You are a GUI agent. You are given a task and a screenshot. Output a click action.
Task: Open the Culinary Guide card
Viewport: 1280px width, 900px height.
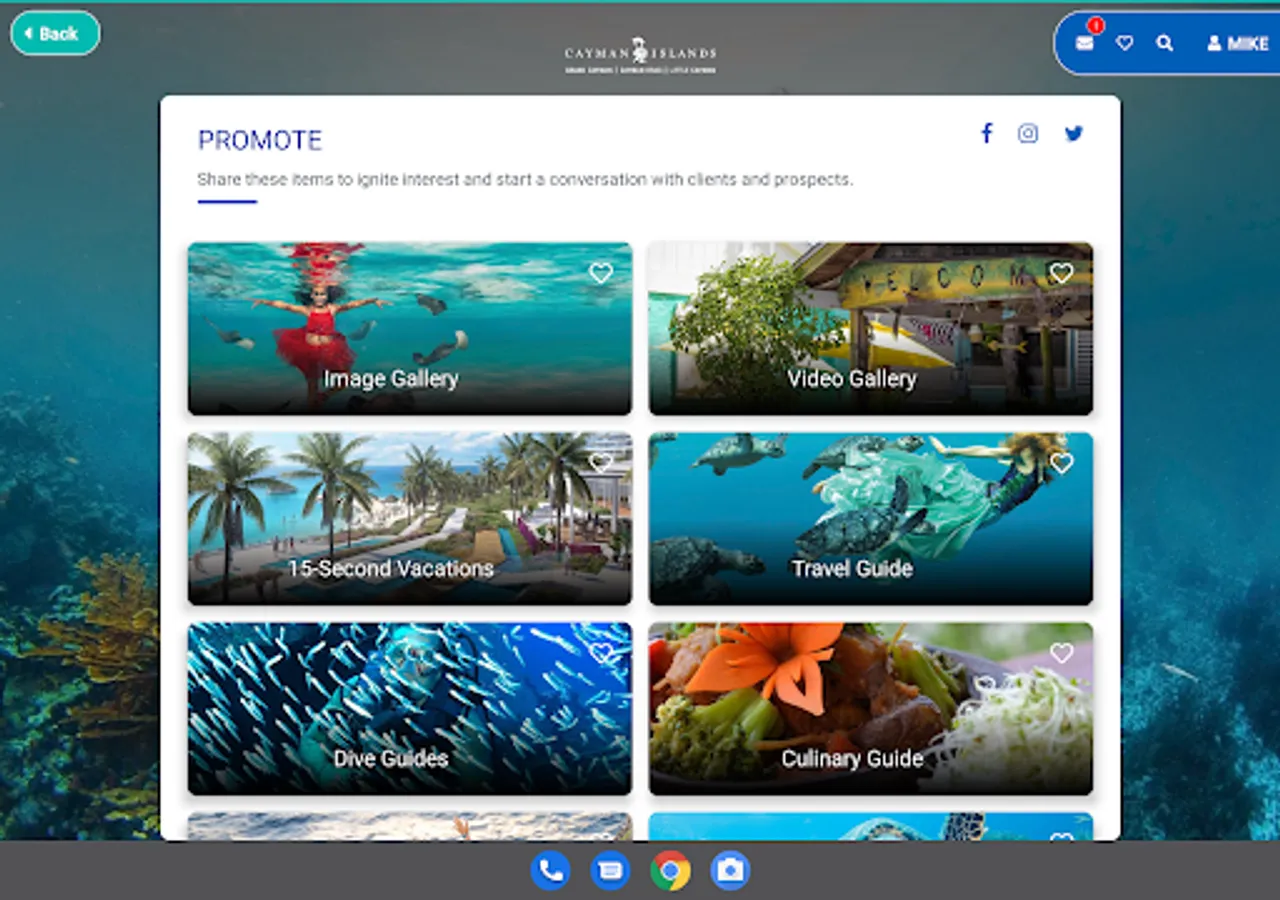coord(870,709)
